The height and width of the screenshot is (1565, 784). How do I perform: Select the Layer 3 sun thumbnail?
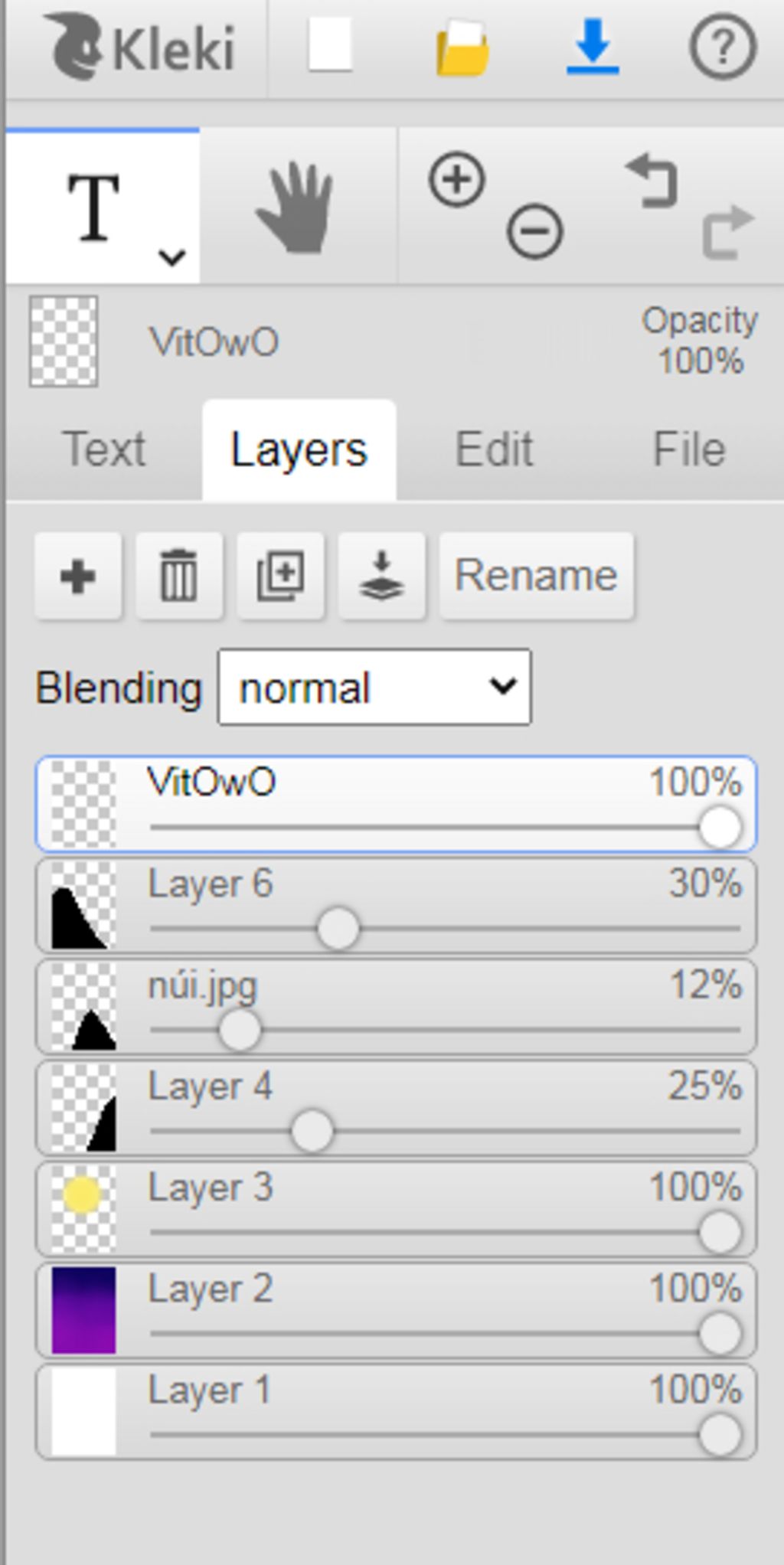point(83,1209)
